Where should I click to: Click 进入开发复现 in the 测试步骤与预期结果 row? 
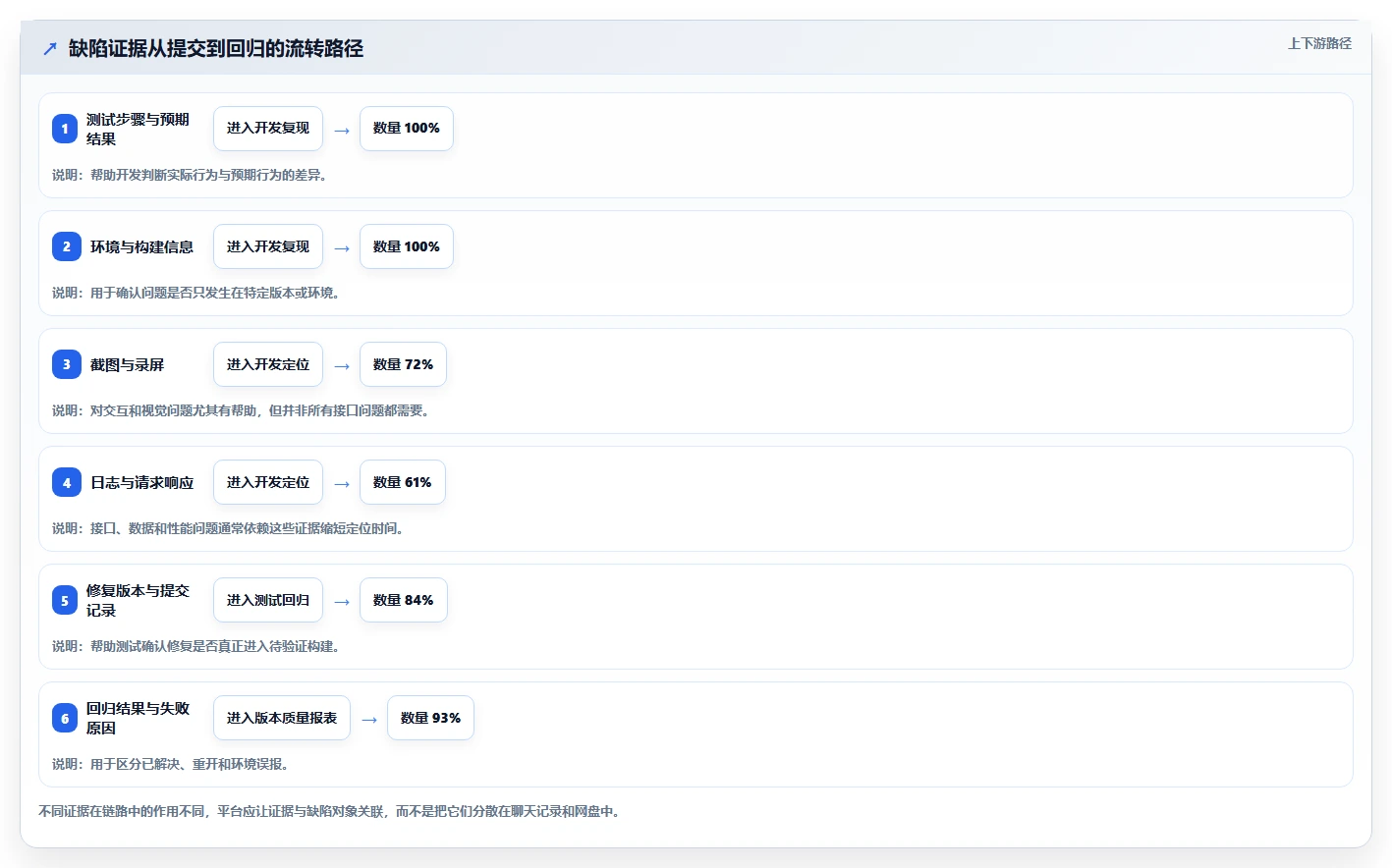click(268, 129)
